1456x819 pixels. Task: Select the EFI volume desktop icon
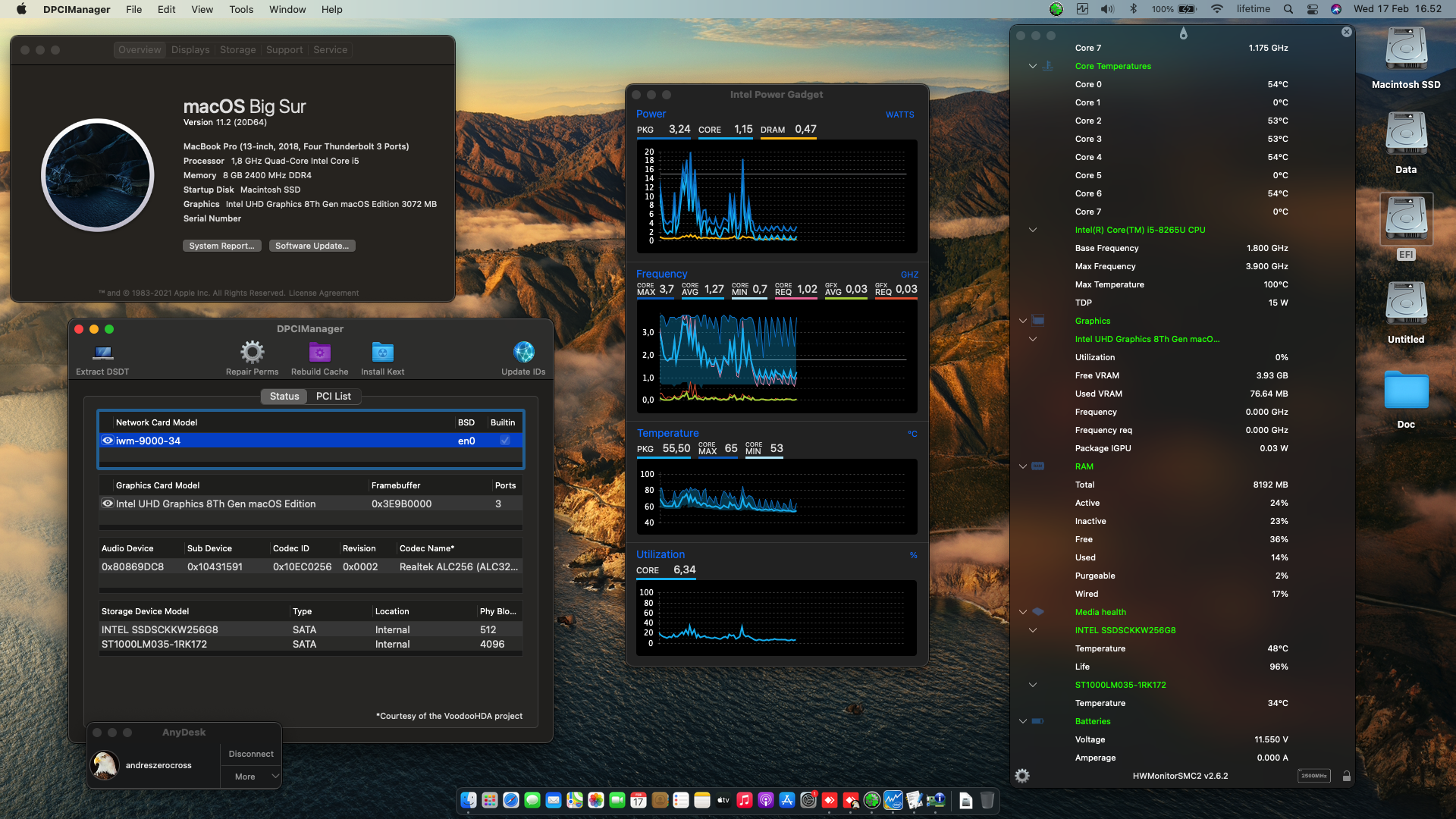click(1406, 220)
